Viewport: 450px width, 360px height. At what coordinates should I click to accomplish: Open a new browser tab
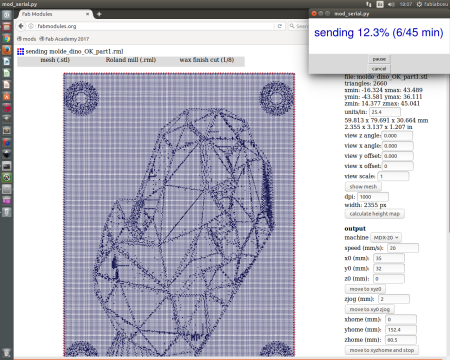(99, 14)
